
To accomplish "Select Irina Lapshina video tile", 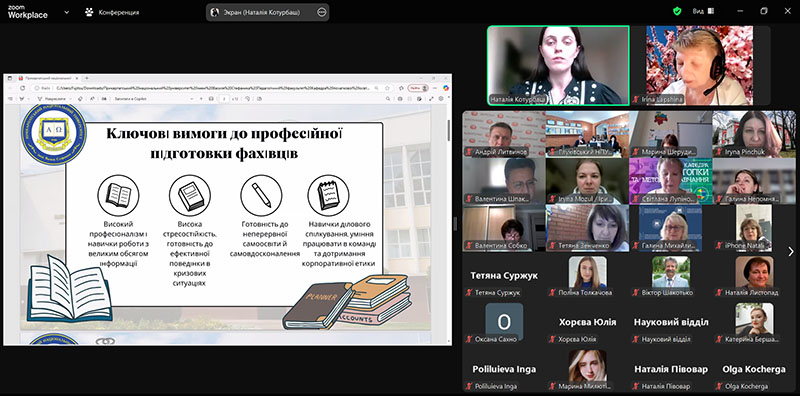I will [699, 65].
